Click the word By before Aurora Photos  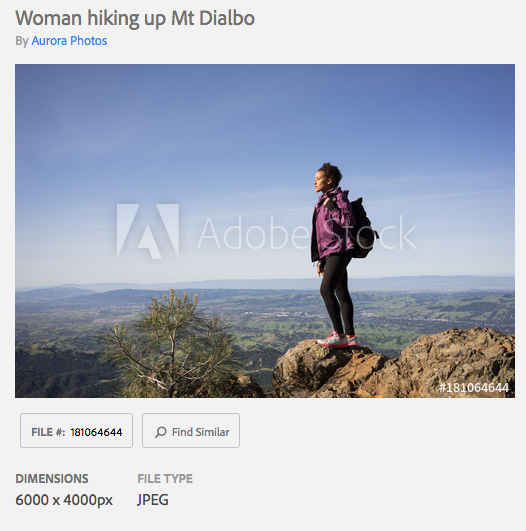[x=22, y=41]
